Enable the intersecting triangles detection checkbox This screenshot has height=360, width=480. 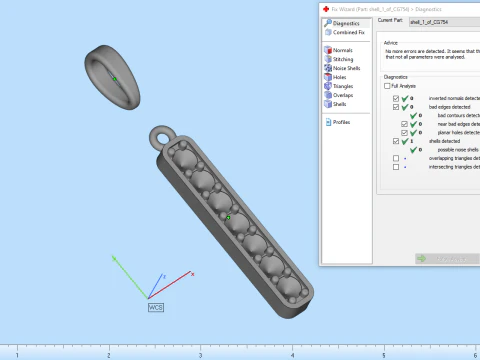396,167
